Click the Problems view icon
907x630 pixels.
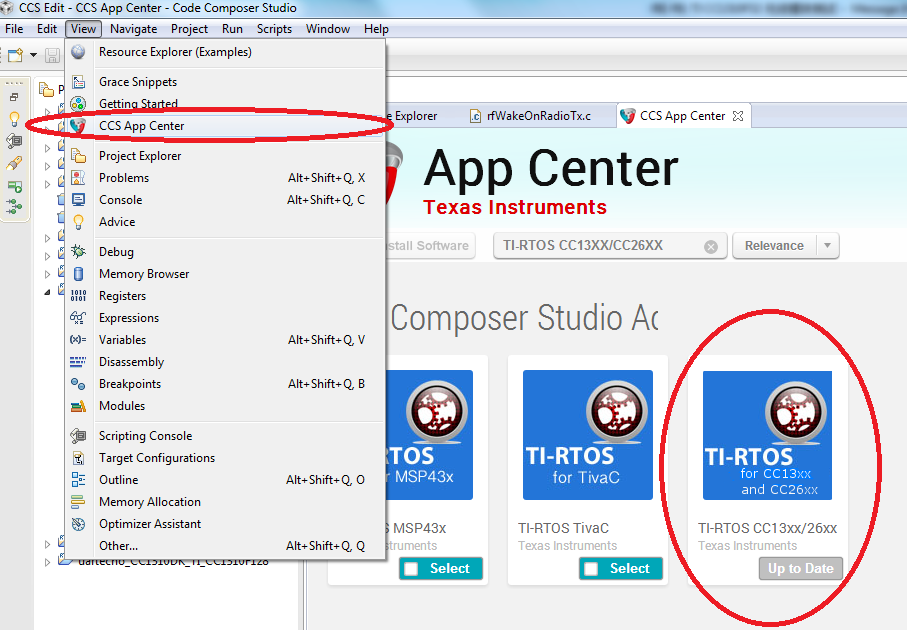[78, 178]
